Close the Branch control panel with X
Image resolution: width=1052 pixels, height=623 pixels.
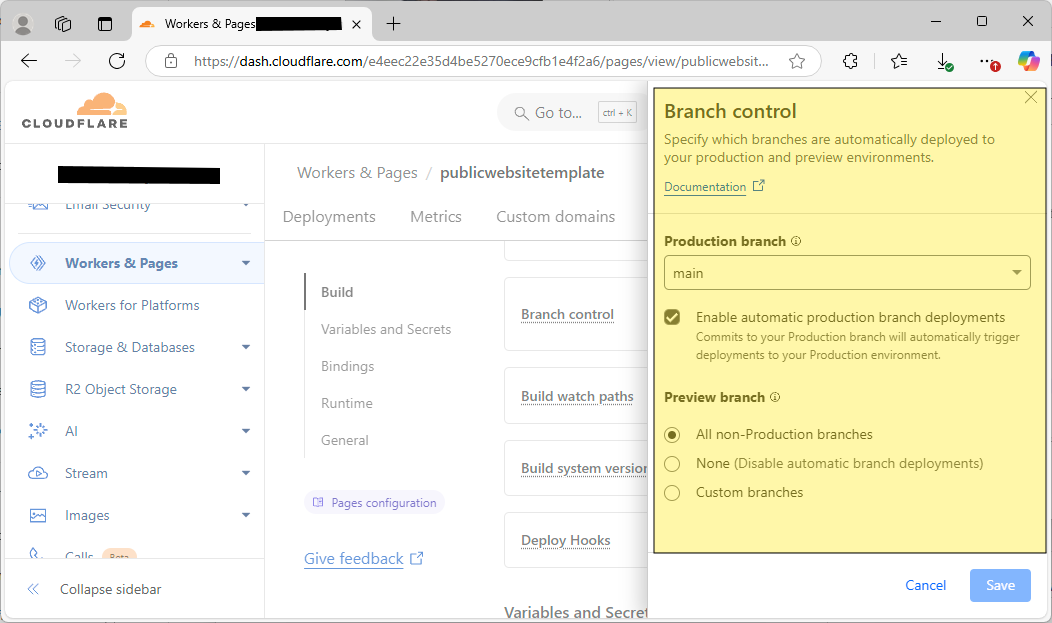[1031, 97]
